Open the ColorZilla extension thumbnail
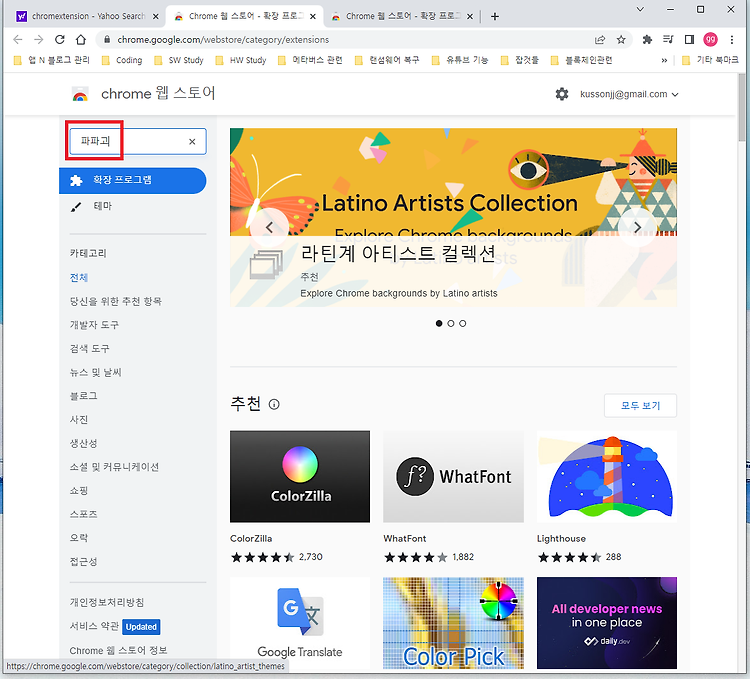 click(300, 476)
